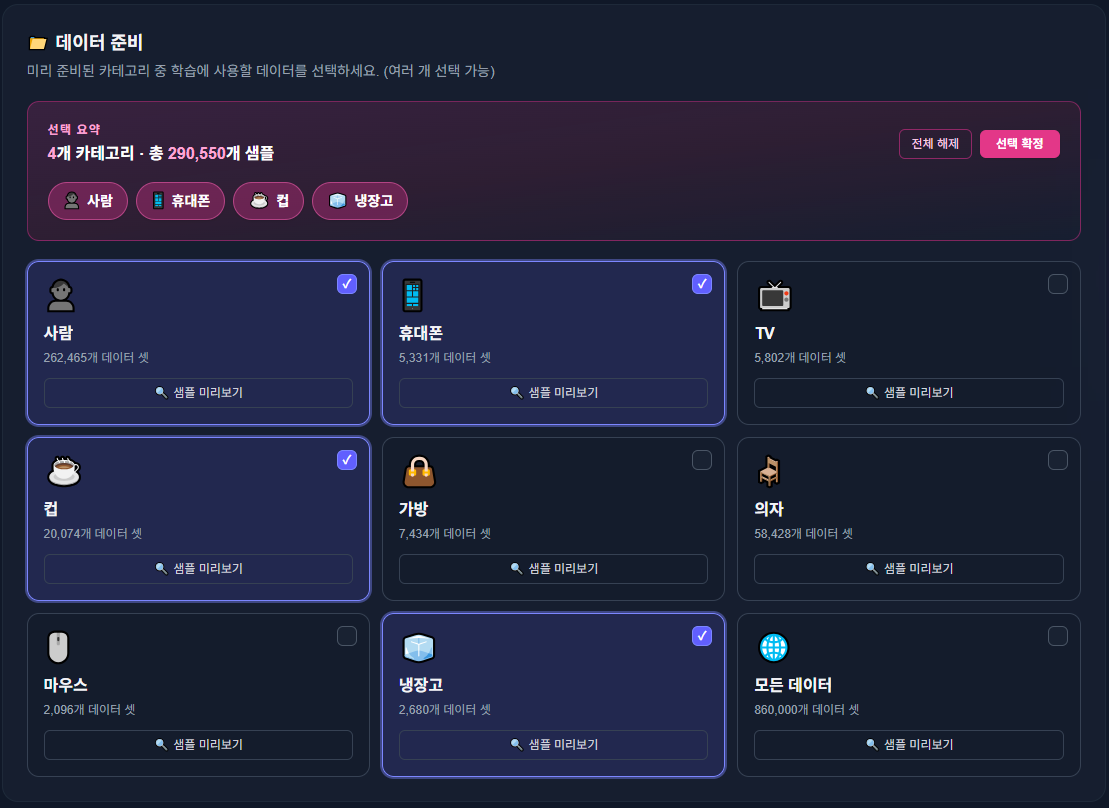Click the 2,680개 데이터 셋 count

[445, 710]
